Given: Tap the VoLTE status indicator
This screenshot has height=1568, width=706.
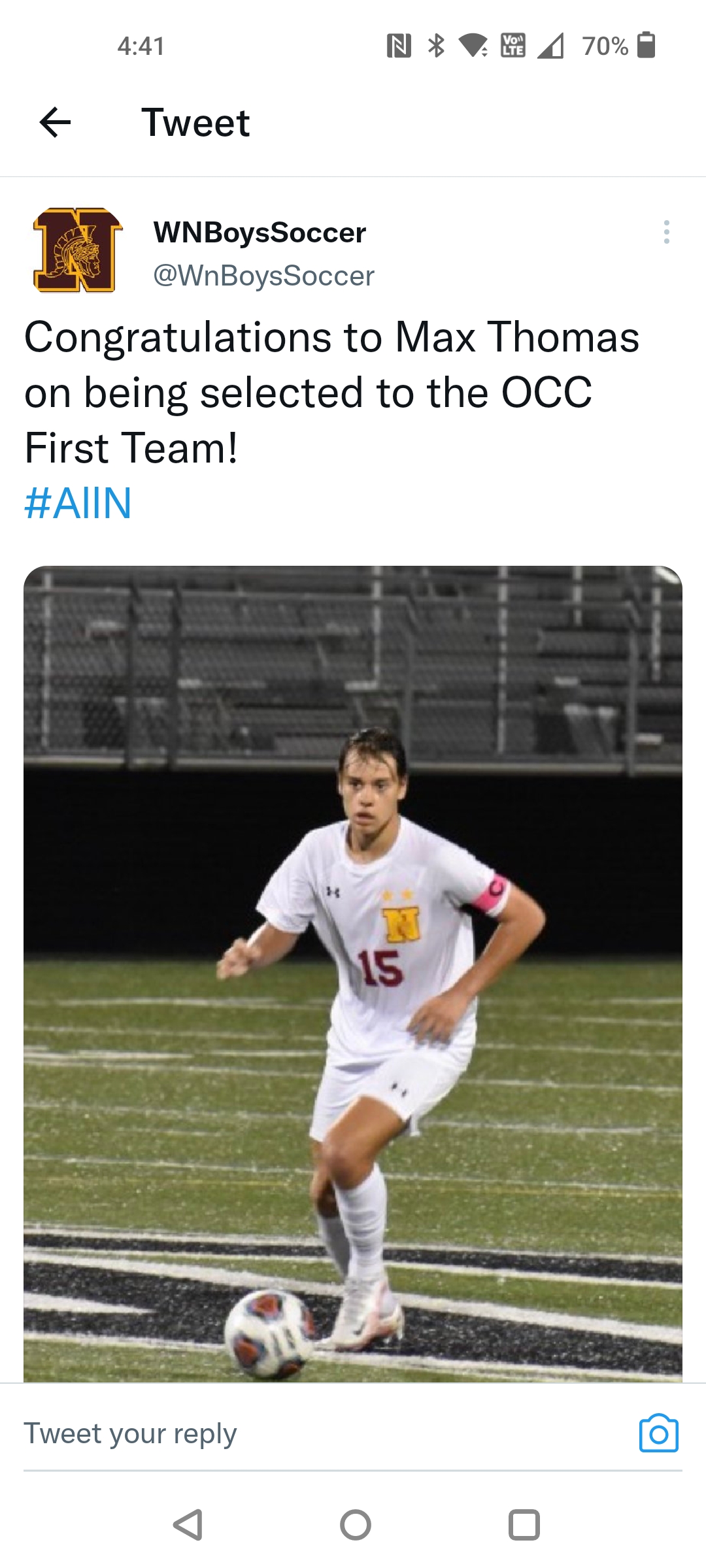Looking at the screenshot, I should point(513,46).
